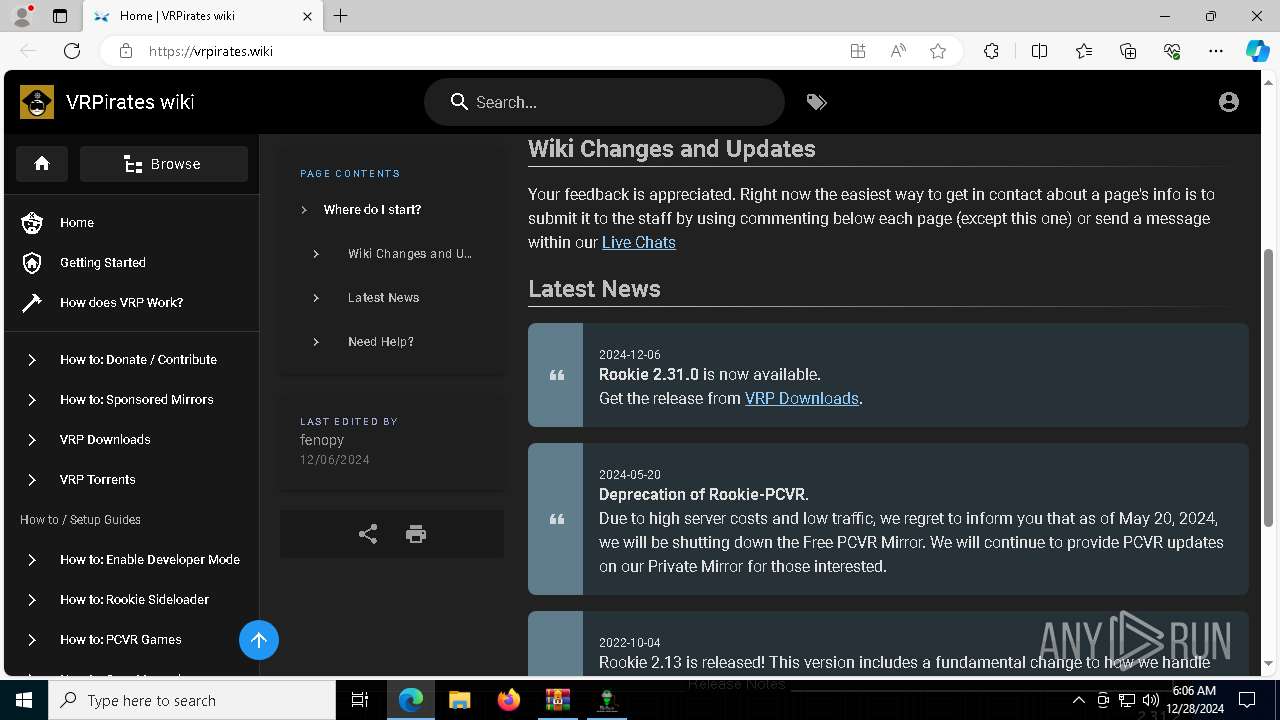
Task: Follow the VRP Downloads news link
Action: click(x=802, y=398)
